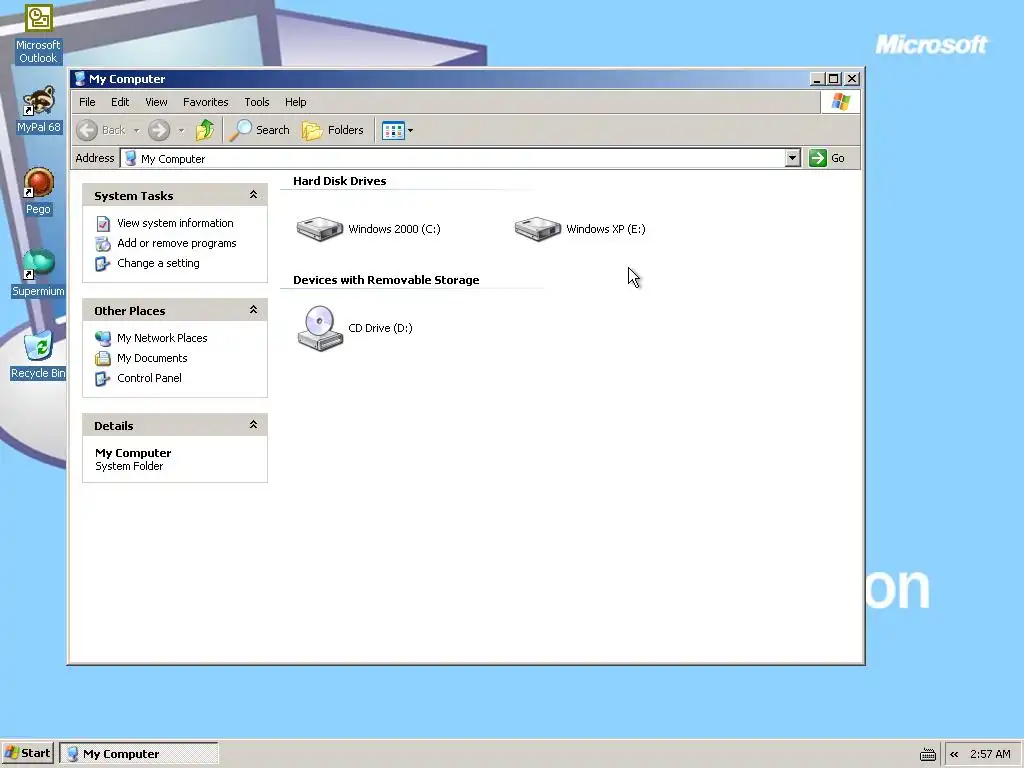Screen dimensions: 1024x768
Task: Click the Other Places panel title
Action: pyautogui.click(x=129, y=311)
